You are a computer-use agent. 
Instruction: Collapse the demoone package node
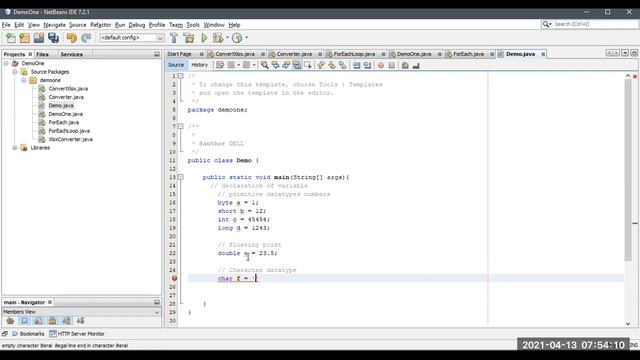click(24, 80)
